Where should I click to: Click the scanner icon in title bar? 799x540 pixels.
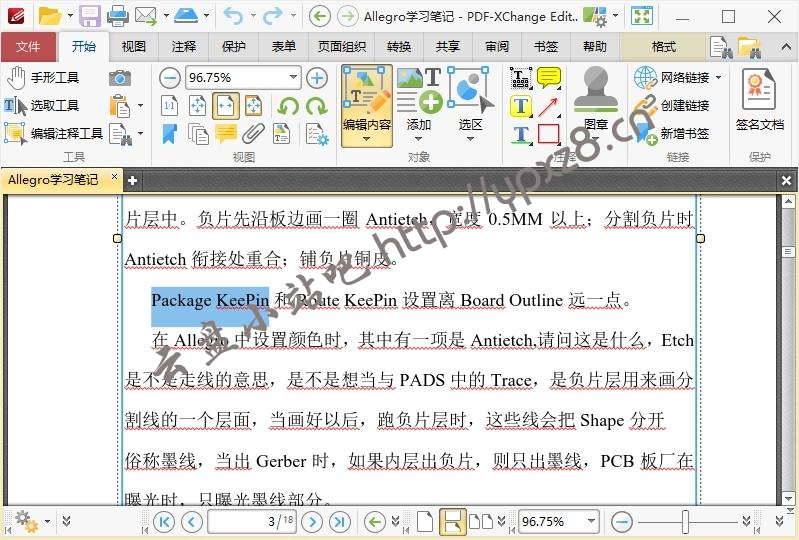(x=186, y=15)
